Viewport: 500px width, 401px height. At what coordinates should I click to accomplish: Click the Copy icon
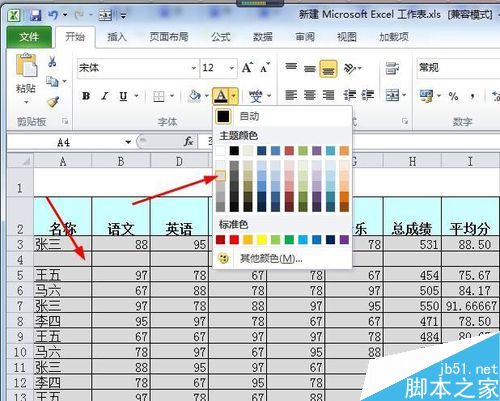pos(52,81)
